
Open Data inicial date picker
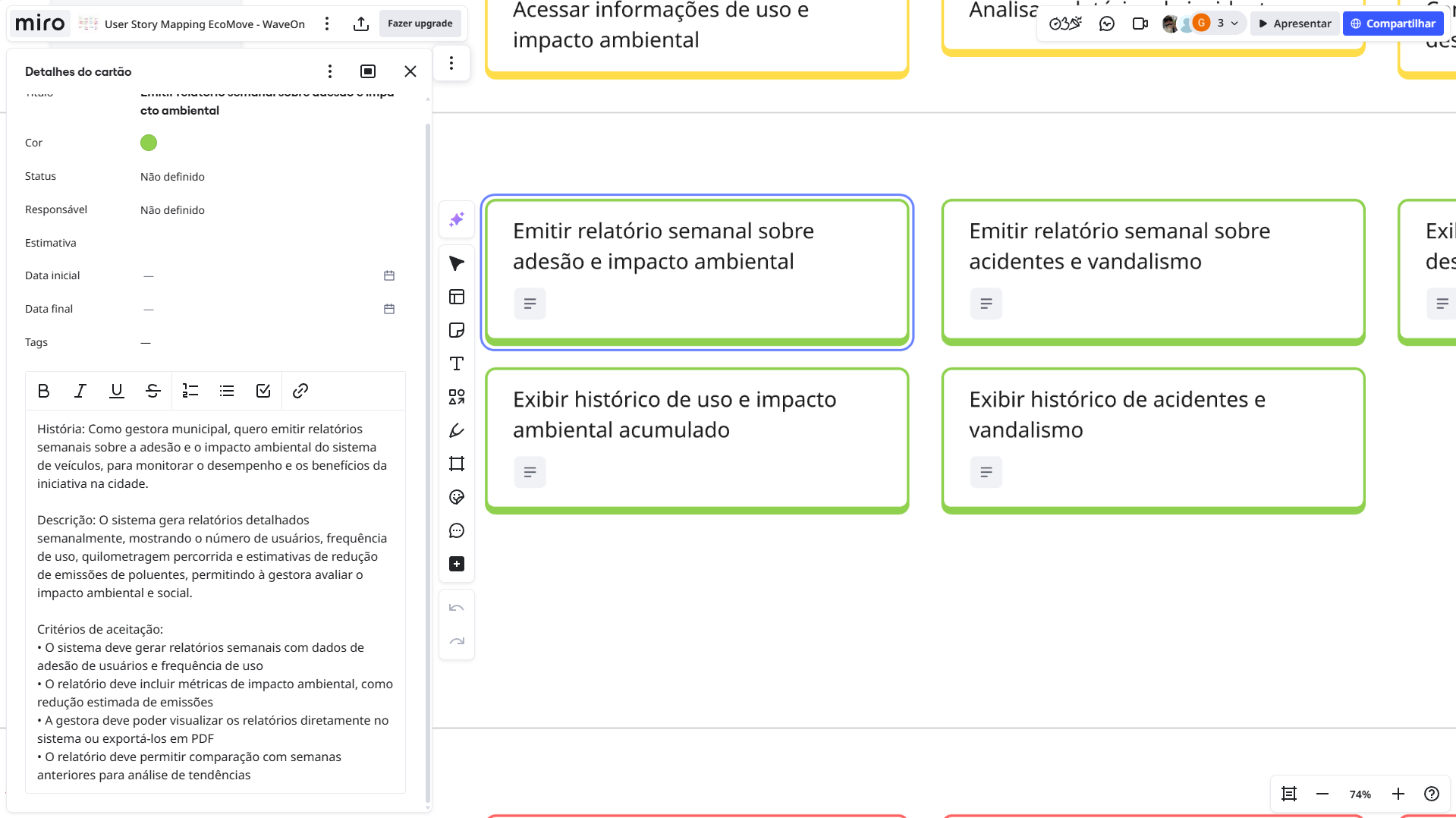point(389,275)
